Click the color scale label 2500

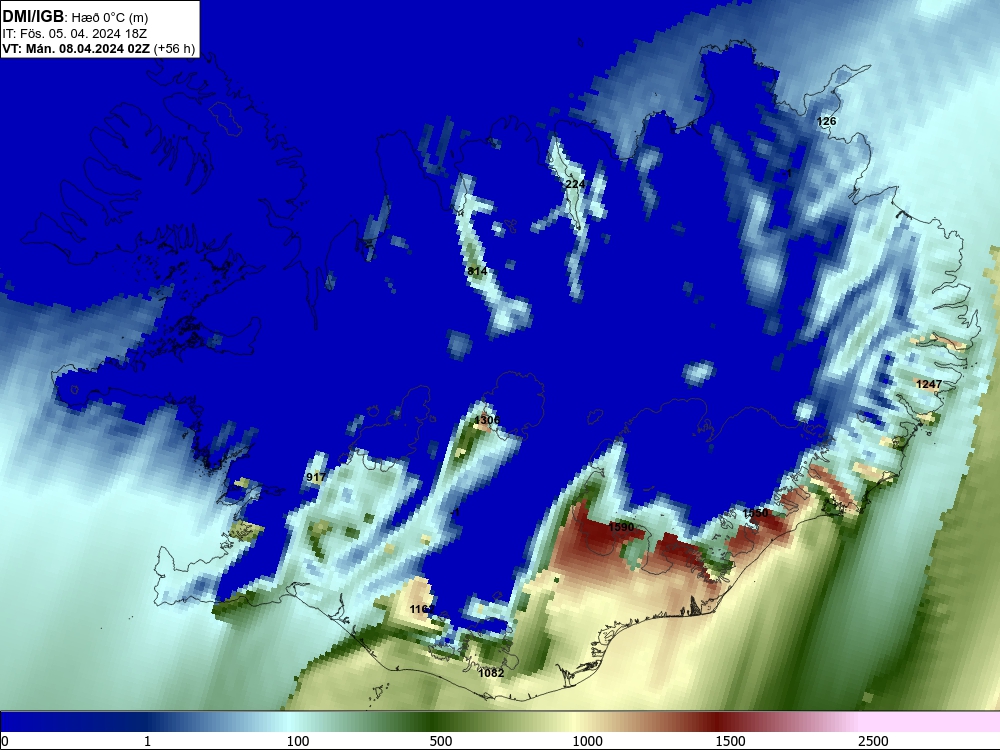click(x=873, y=741)
